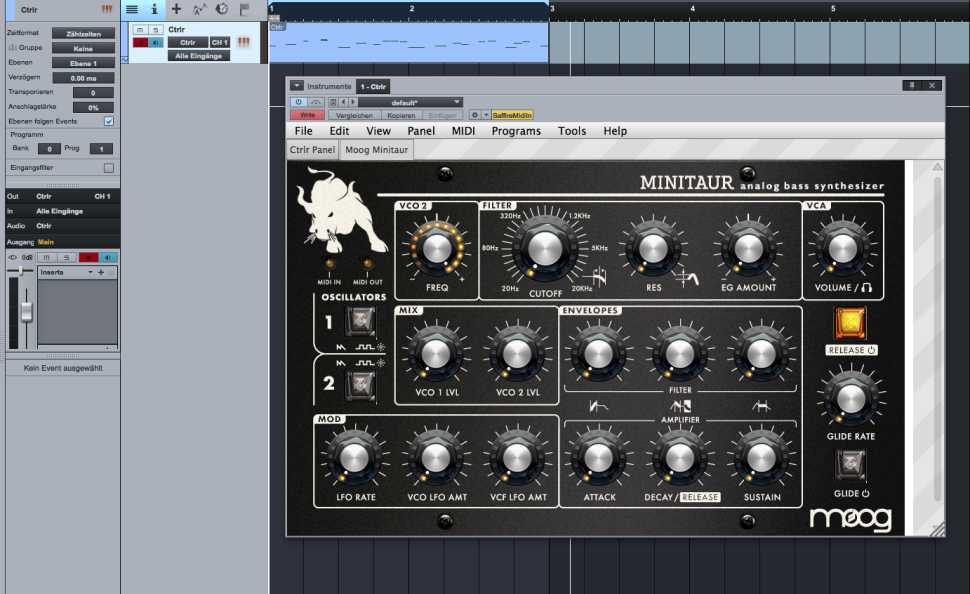Uncheck the 'Ebenen folgen Events' checkbox
The width and height of the screenshot is (970, 594).
pos(109,121)
